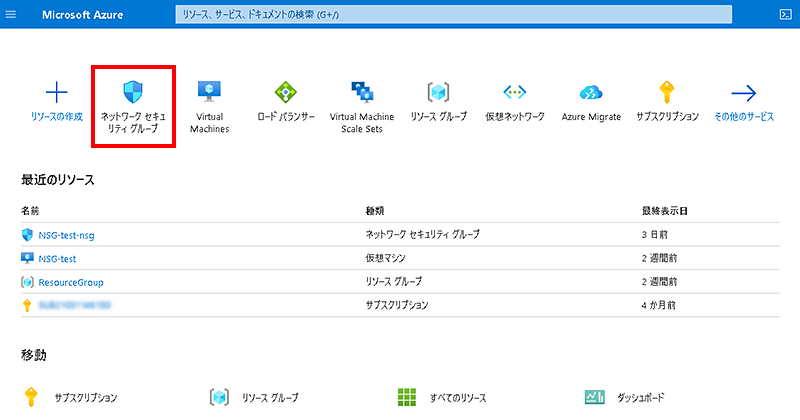Go to サブスクリプション under 移動
Image resolution: width=800 pixels, height=420 pixels.
point(86,398)
